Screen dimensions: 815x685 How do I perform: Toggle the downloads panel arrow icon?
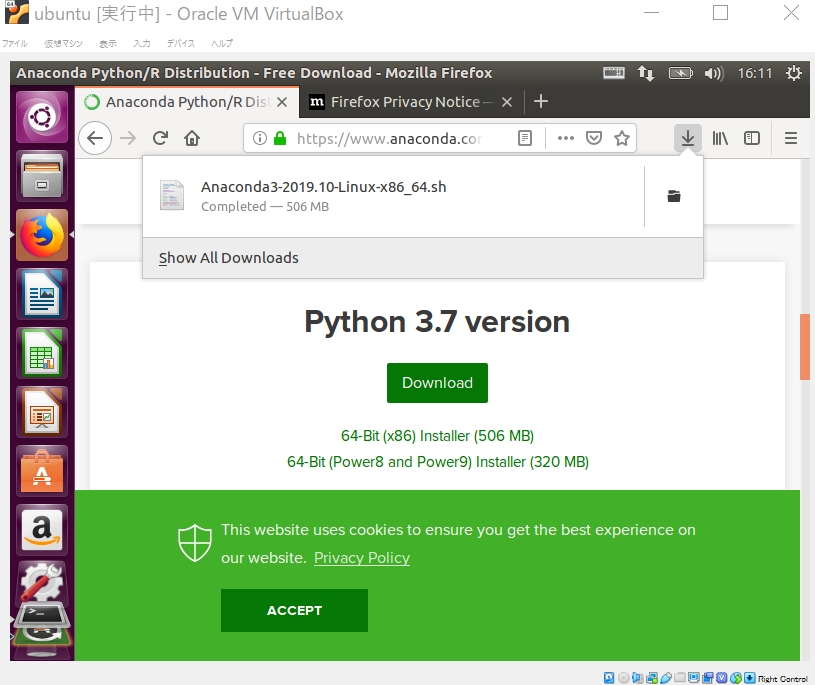[x=688, y=138]
